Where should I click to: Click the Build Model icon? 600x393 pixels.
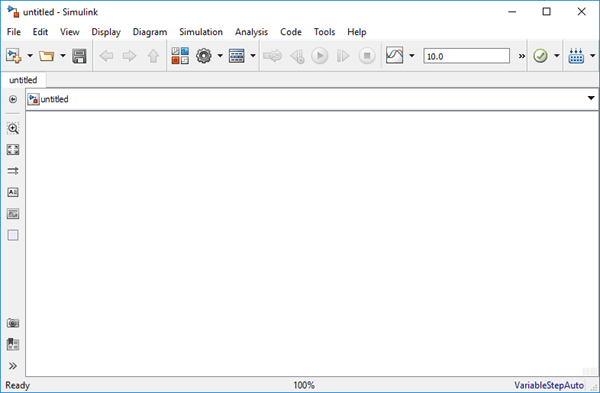[x=576, y=56]
